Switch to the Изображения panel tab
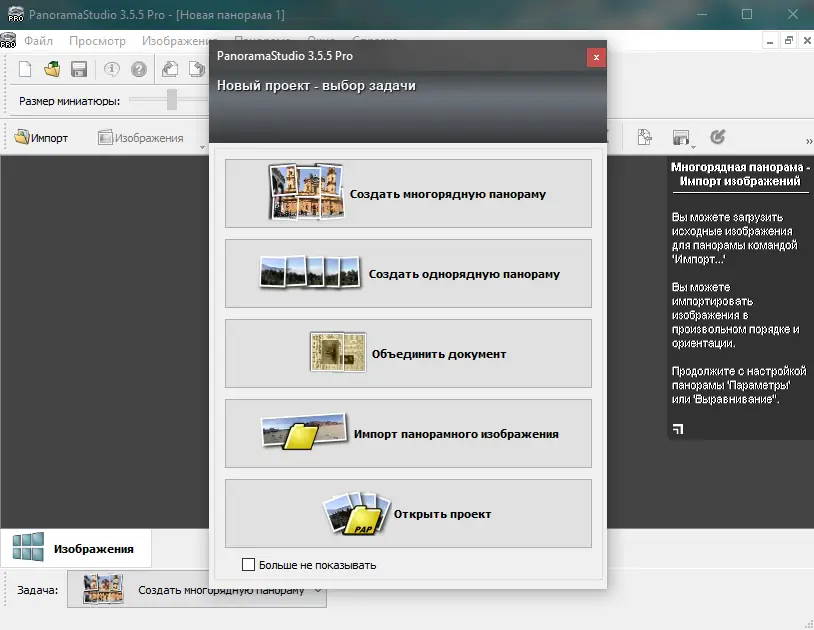This screenshot has height=630, width=814. tap(75, 547)
